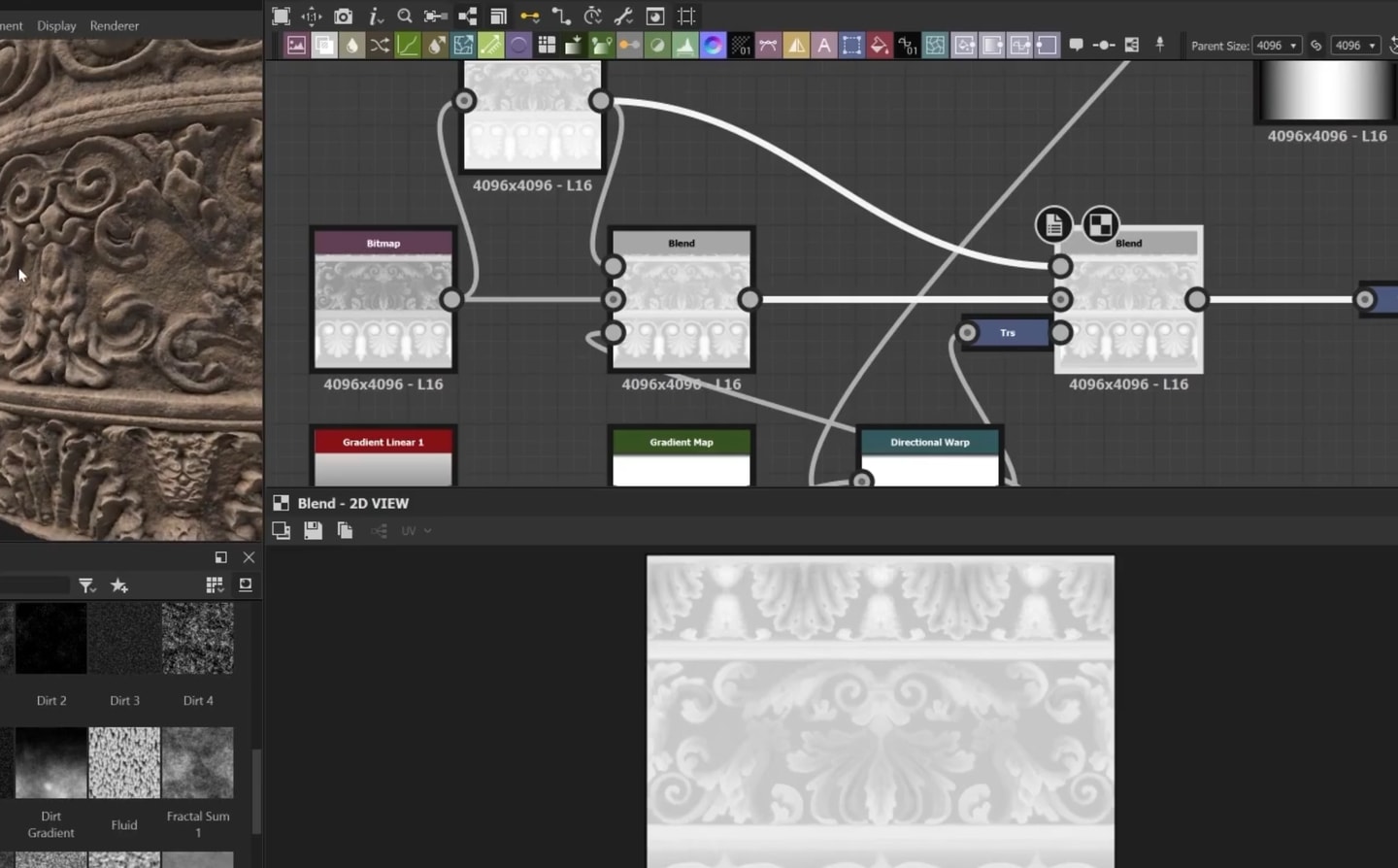This screenshot has width=1398, height=868.
Task: Add an HSL node from the toolbar
Action: click(x=713, y=46)
